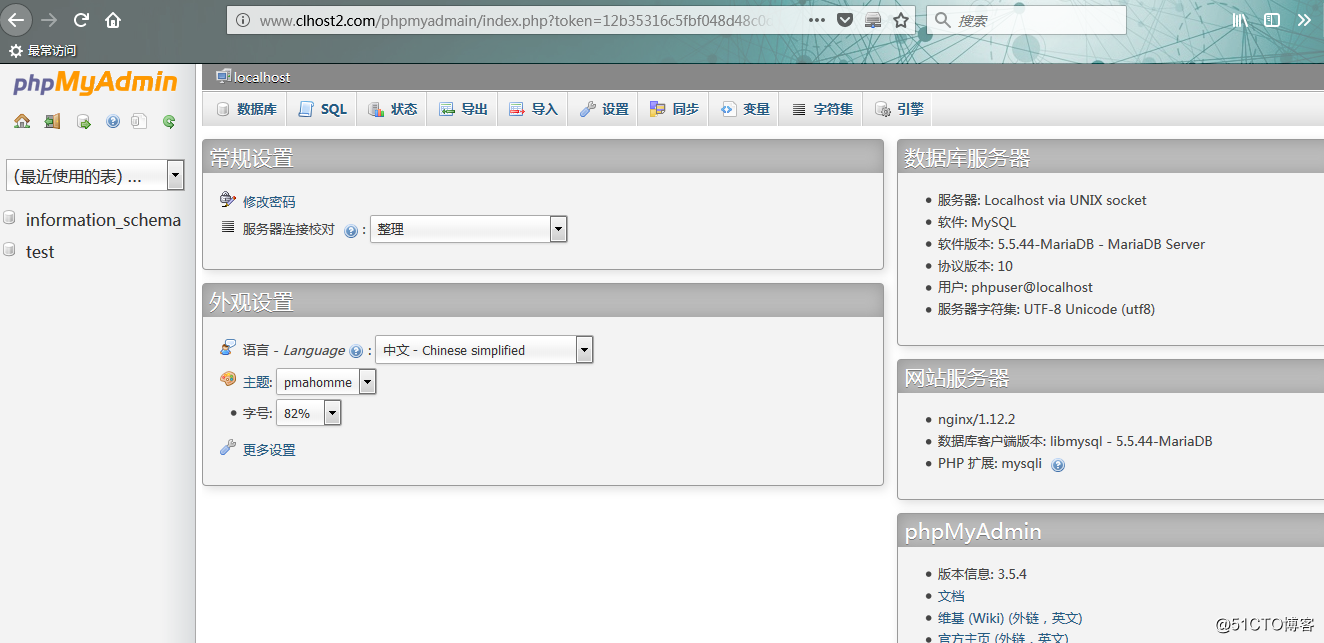Click the browser 搜索 search box
The width and height of the screenshot is (1324, 643).
(1026, 20)
